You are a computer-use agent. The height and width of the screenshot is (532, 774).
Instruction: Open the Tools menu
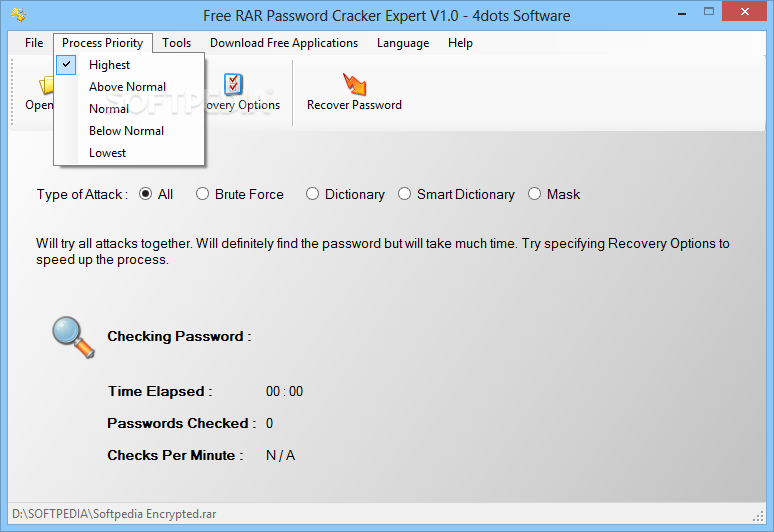click(x=177, y=43)
